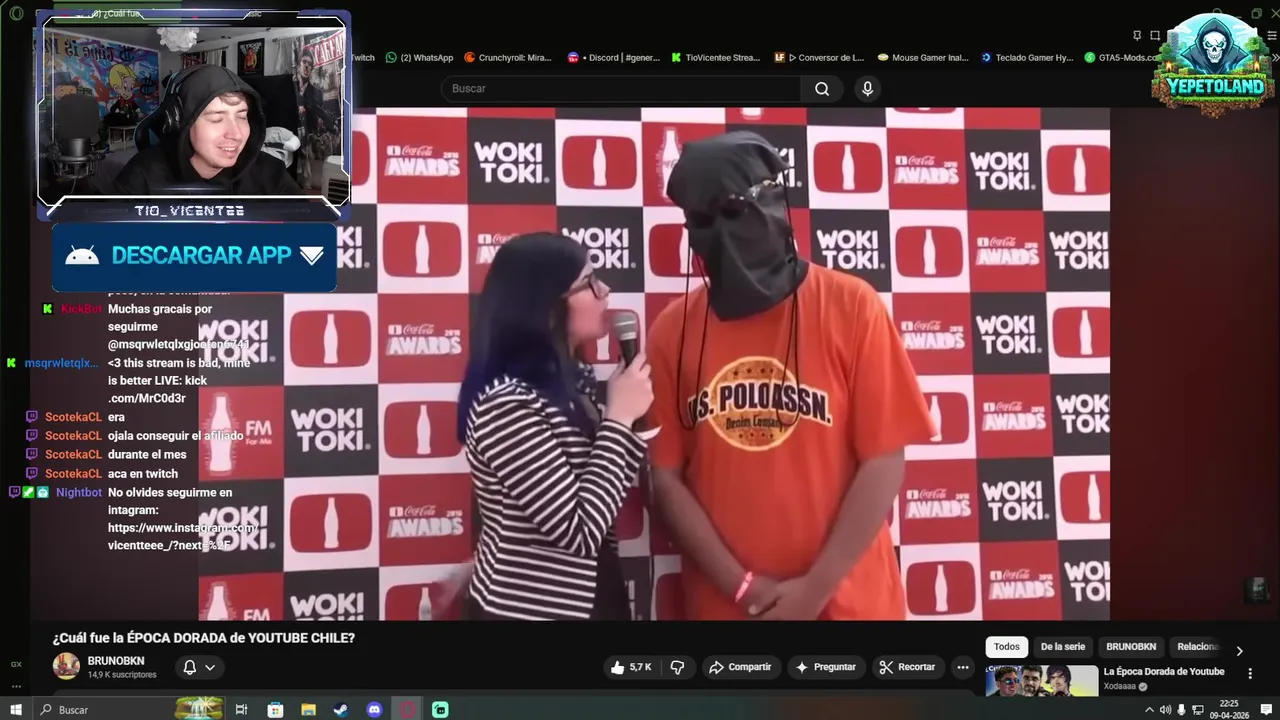This screenshot has height=720, width=1280.
Task: Select the De la serie chip
Action: [1062, 647]
